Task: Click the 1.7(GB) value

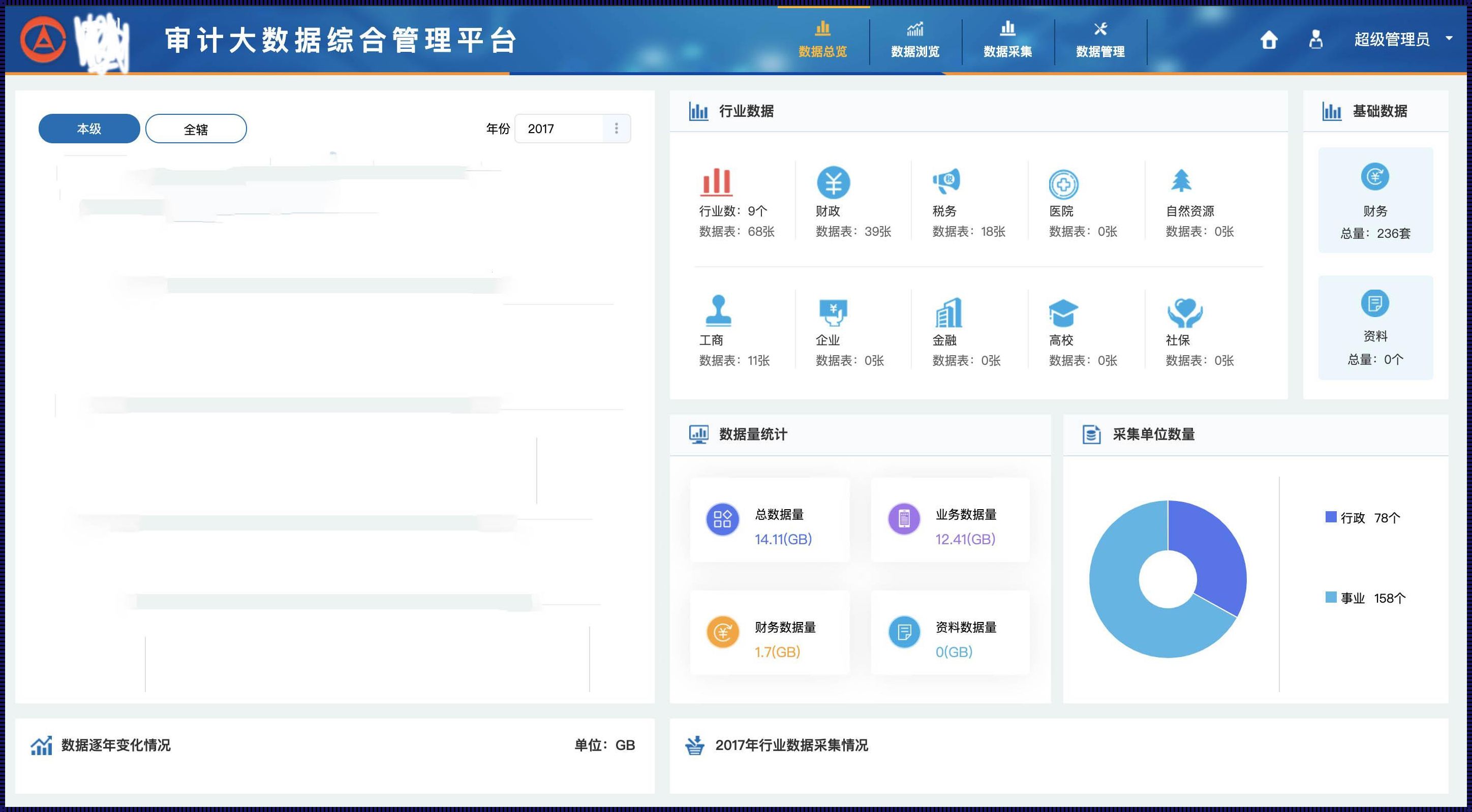Action: click(777, 652)
